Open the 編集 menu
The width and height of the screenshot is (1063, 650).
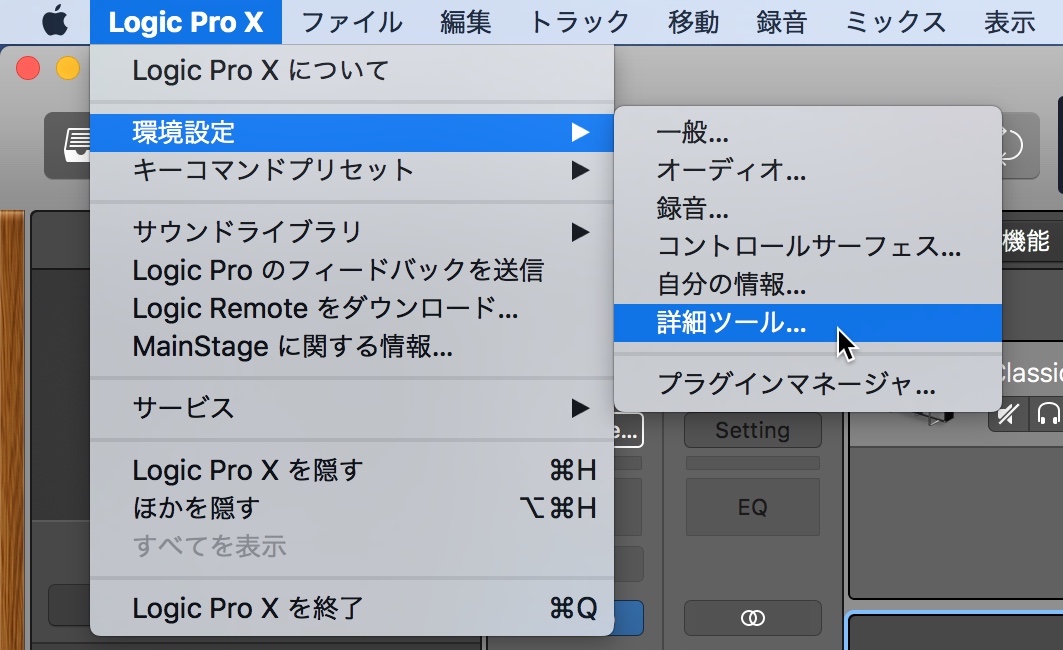465,22
